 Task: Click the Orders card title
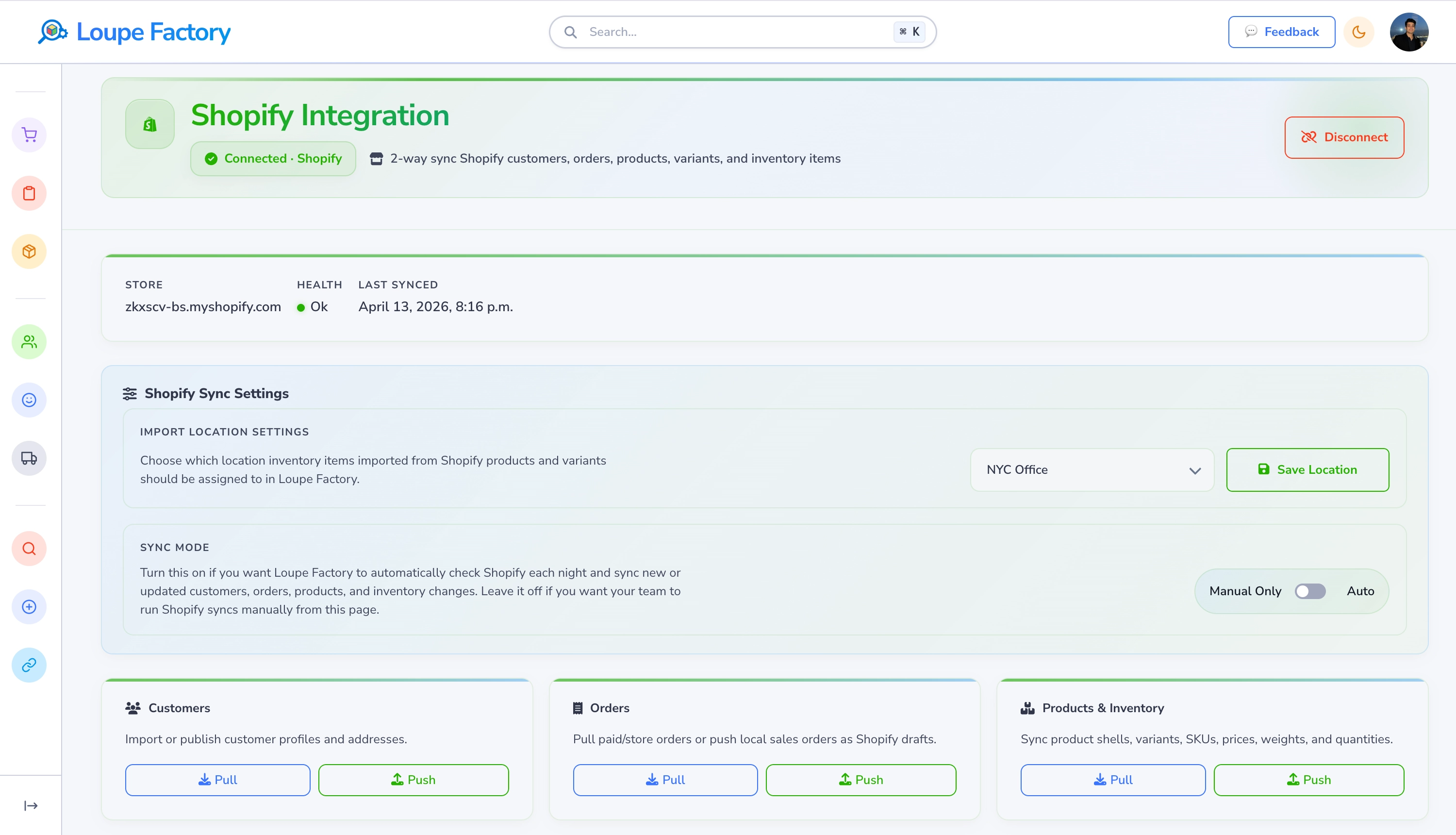[610, 708]
